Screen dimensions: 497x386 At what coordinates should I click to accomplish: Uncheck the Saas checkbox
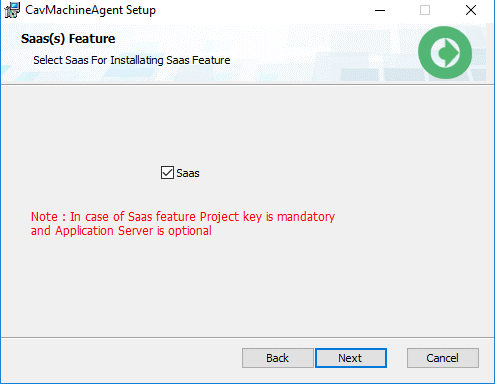pyautogui.click(x=167, y=173)
